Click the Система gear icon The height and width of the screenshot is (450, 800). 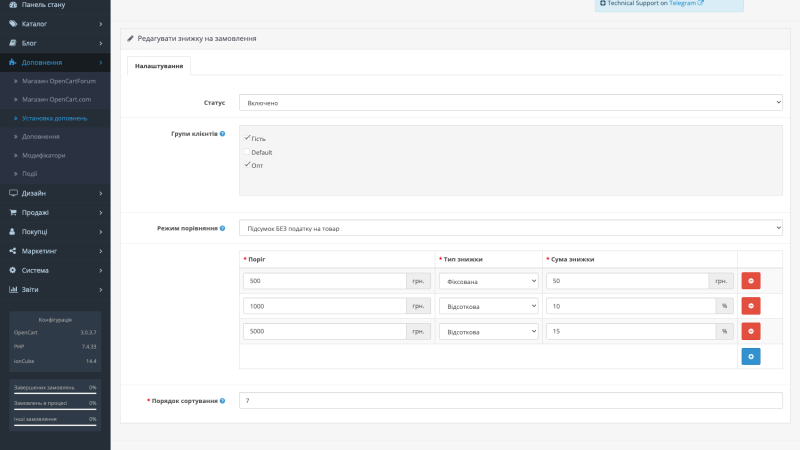(x=13, y=270)
